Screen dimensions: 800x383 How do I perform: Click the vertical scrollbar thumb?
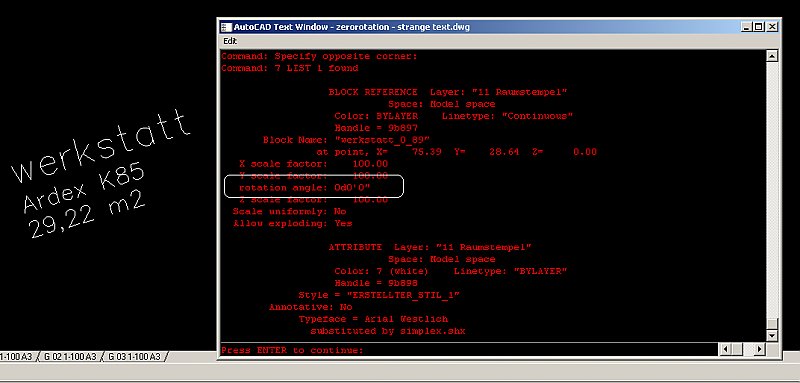click(x=772, y=324)
